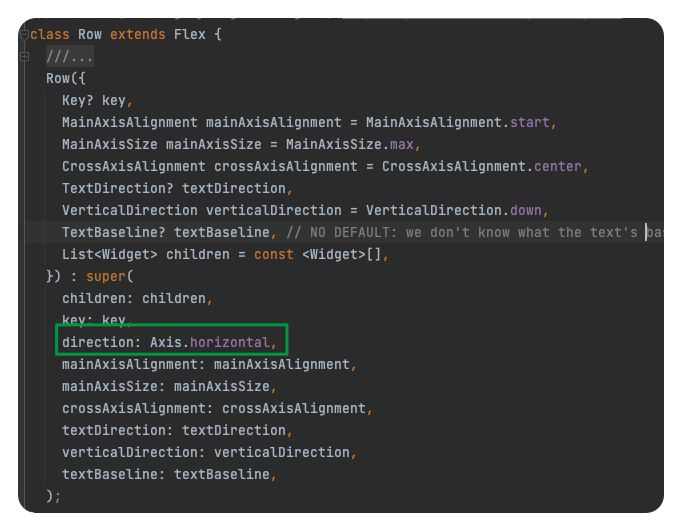
Task: Collapse the class Row fold marker
Action: point(24,34)
